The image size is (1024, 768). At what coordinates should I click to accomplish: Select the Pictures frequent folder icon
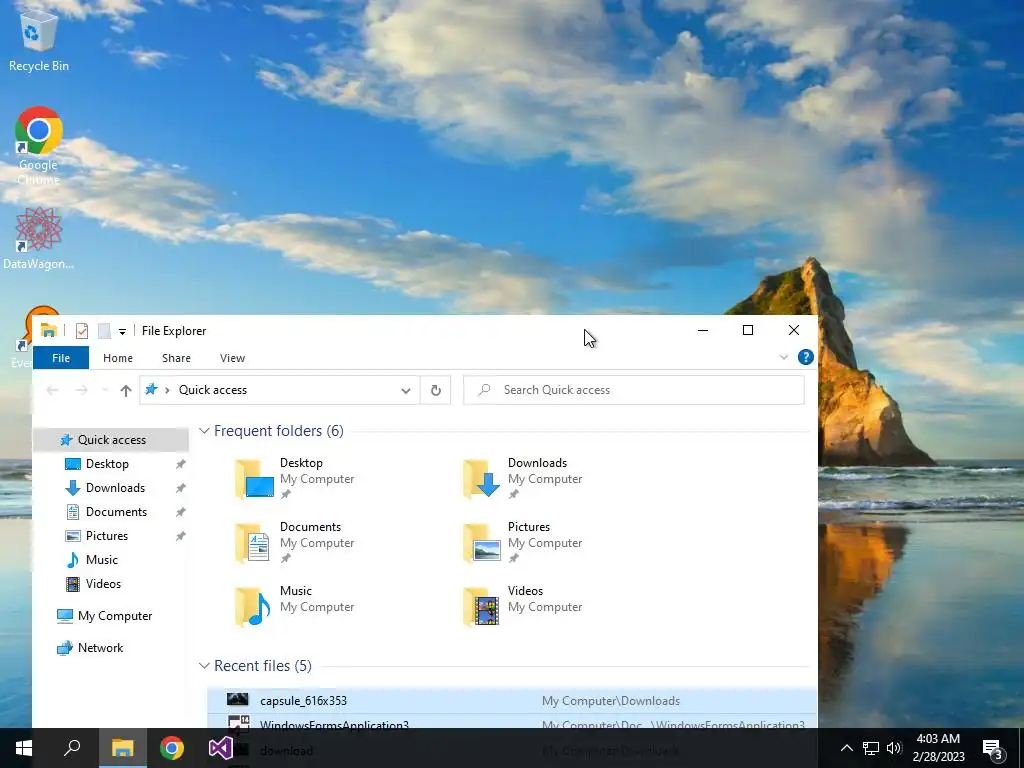tap(482, 543)
